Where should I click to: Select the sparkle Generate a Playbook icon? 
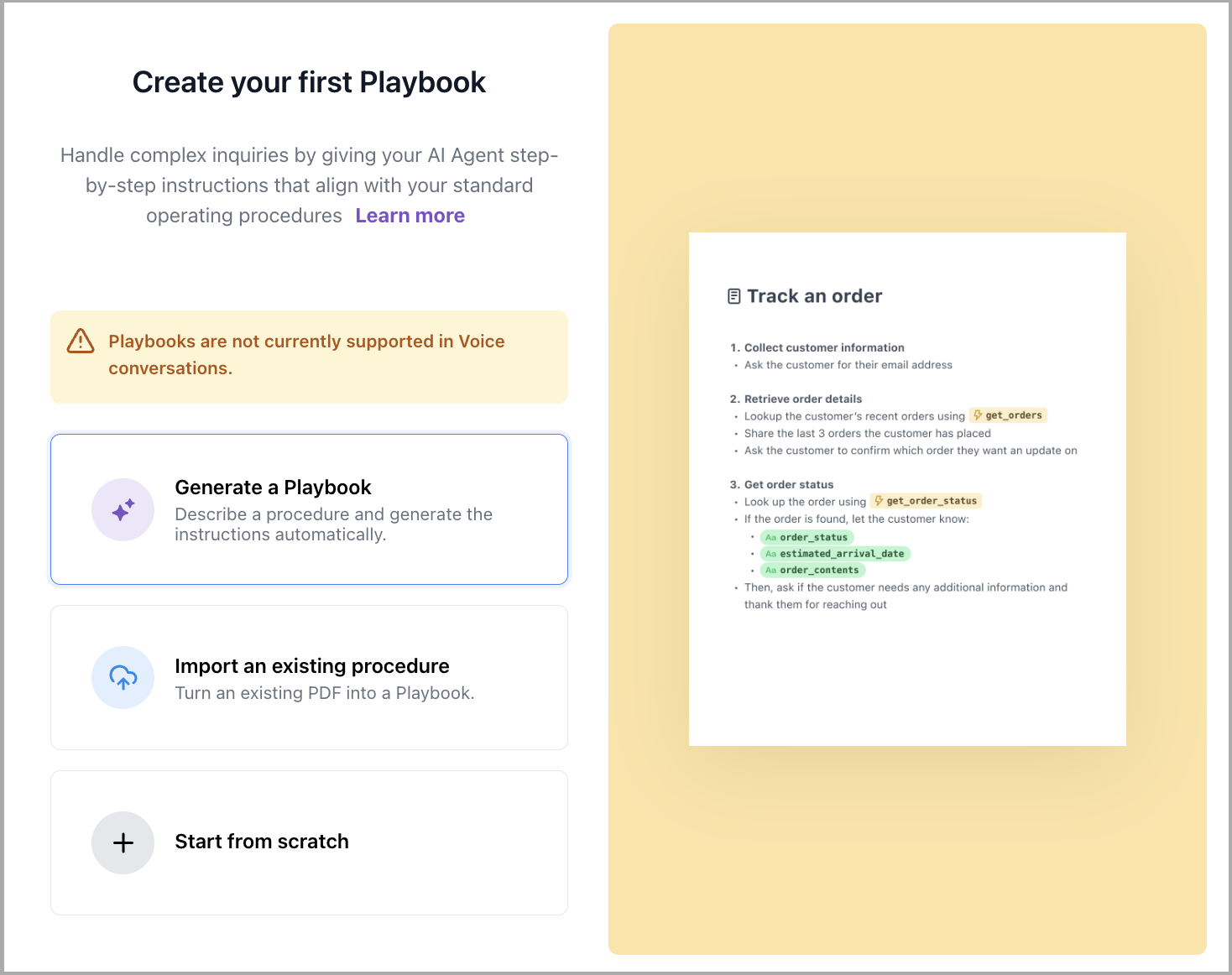(x=123, y=509)
